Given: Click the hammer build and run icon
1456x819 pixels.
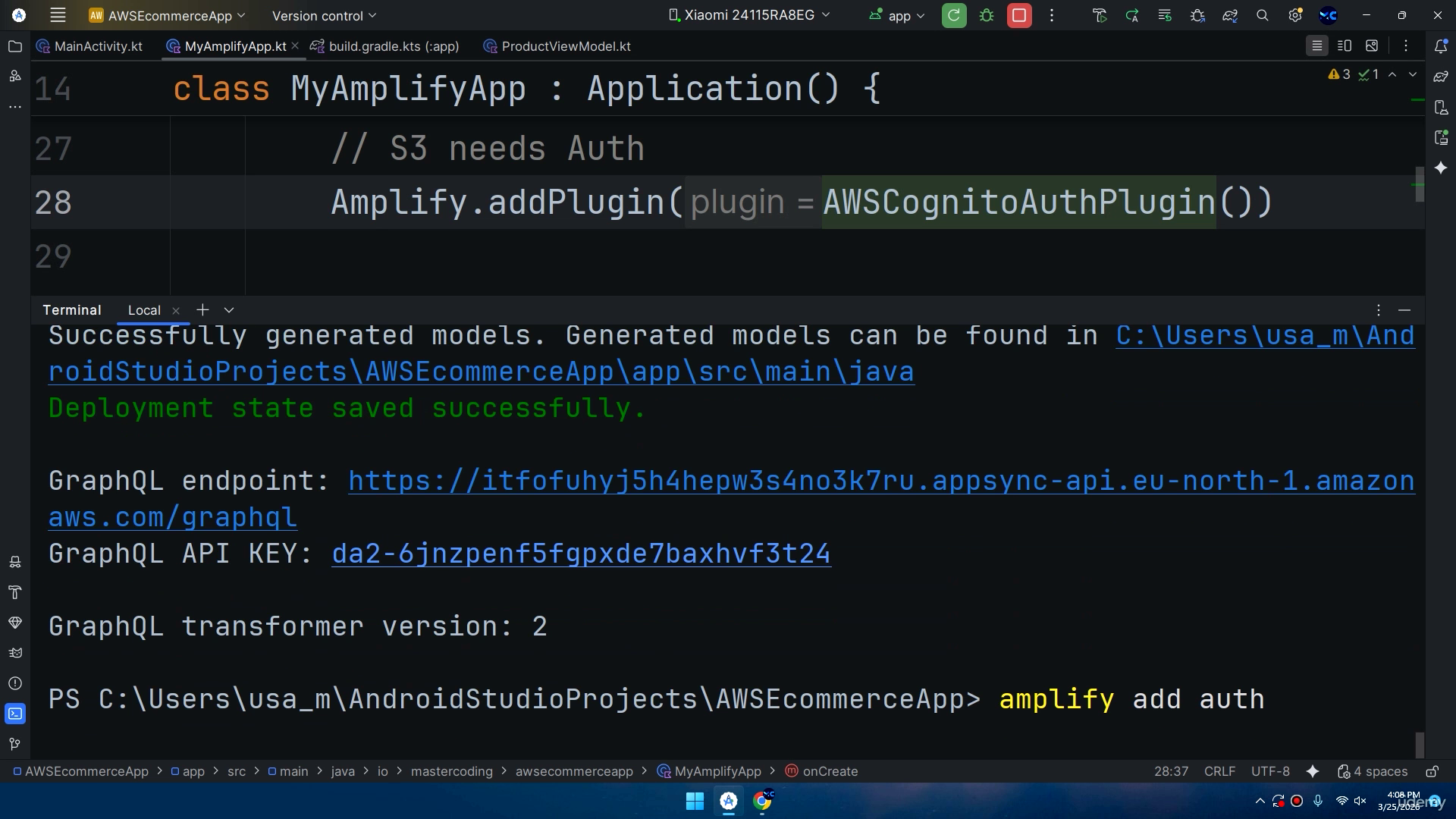Looking at the screenshot, I should point(1100,15).
